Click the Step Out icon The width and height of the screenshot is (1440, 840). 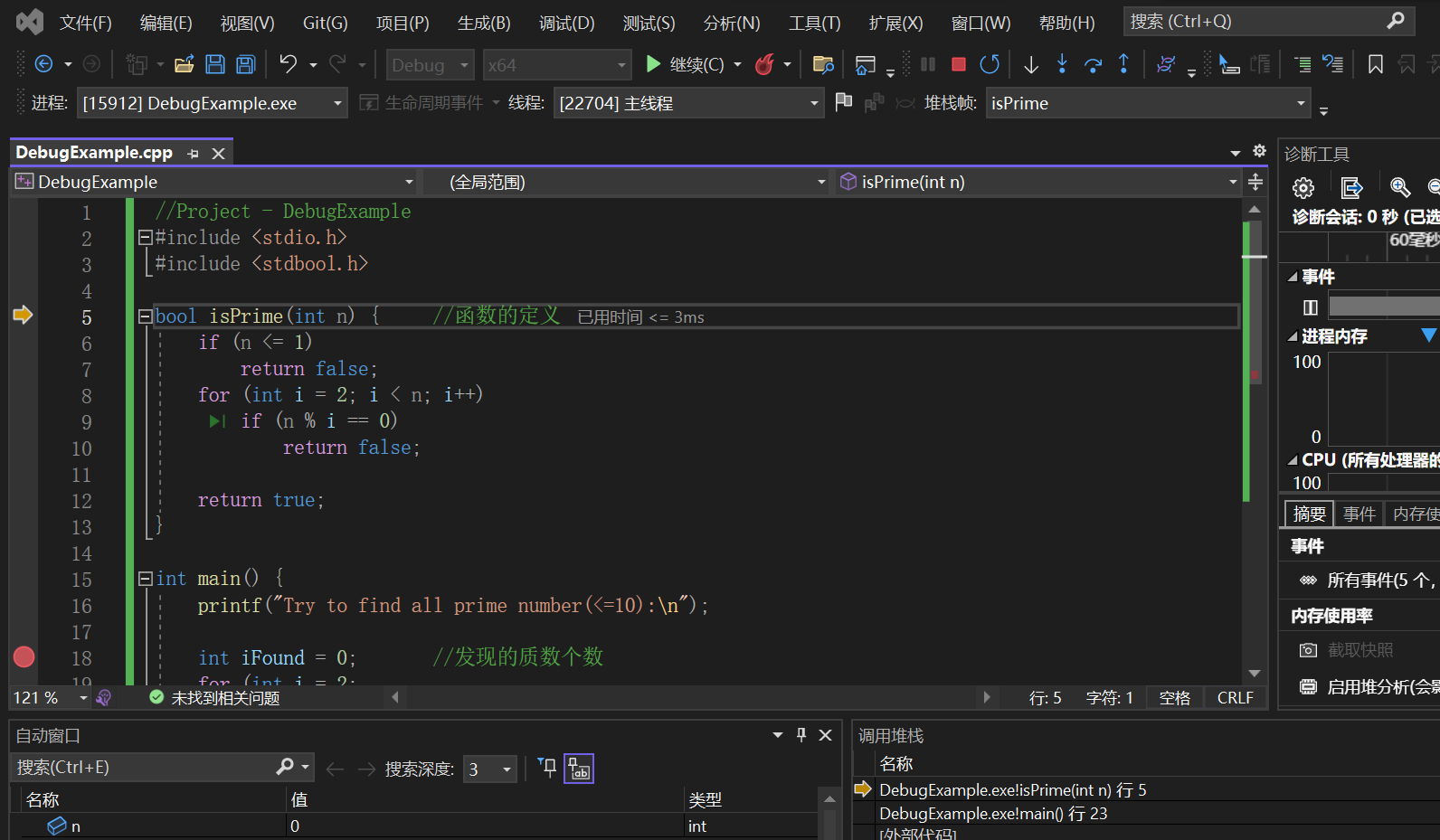[x=1123, y=64]
